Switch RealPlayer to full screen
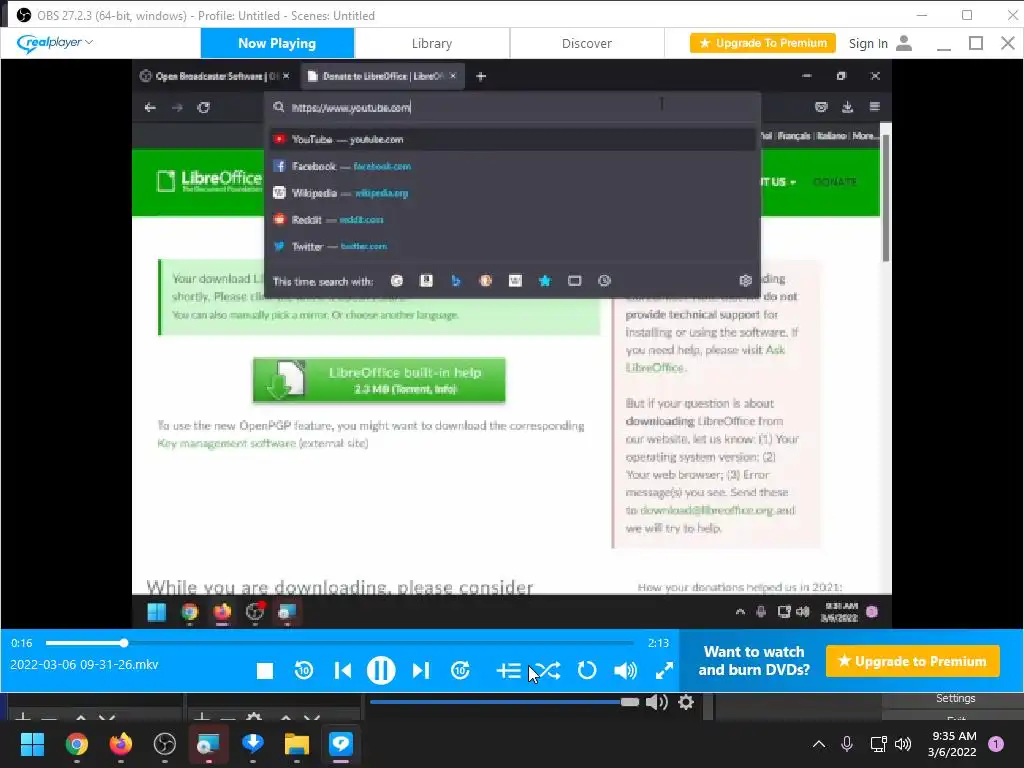Image resolution: width=1024 pixels, height=768 pixels. pyautogui.click(x=664, y=671)
